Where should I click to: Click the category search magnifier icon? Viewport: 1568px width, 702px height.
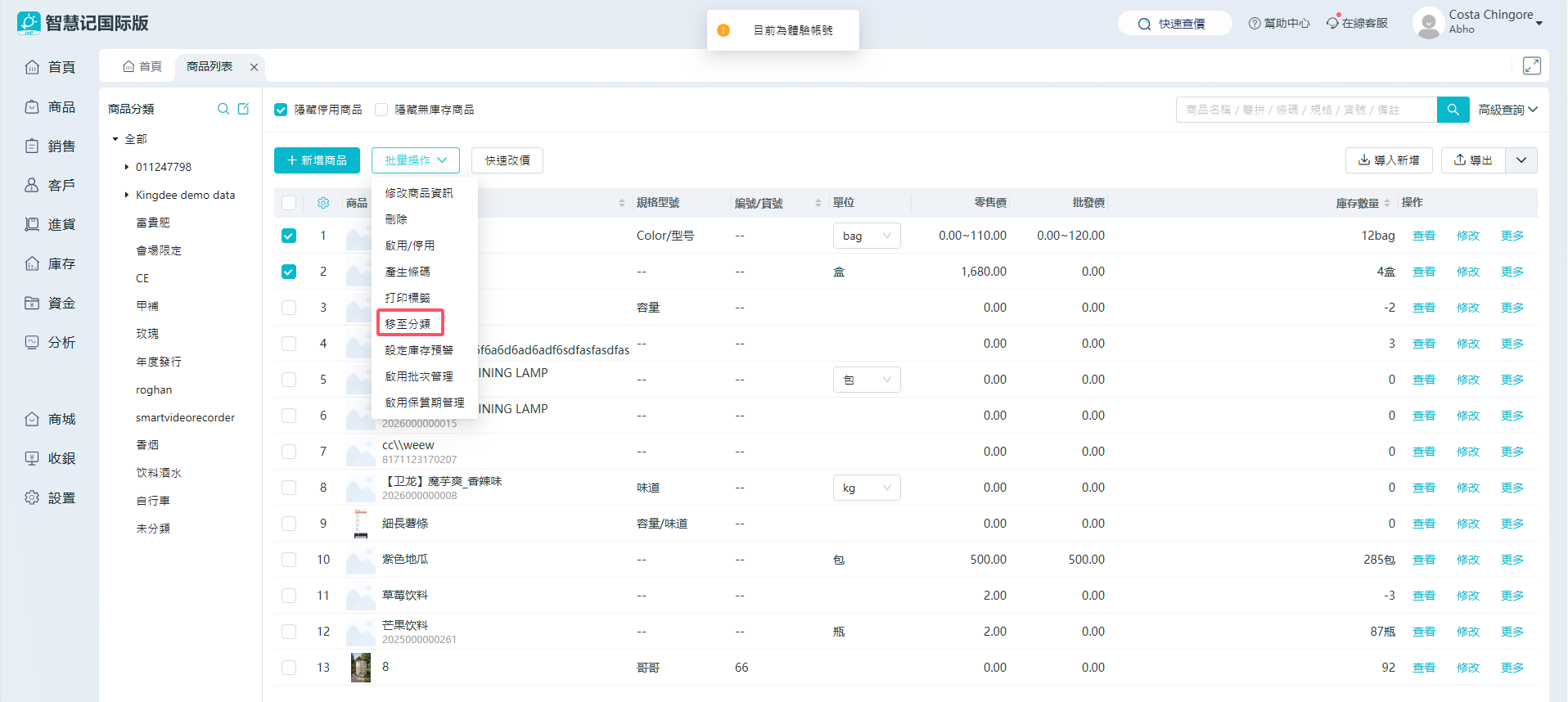tap(223, 109)
